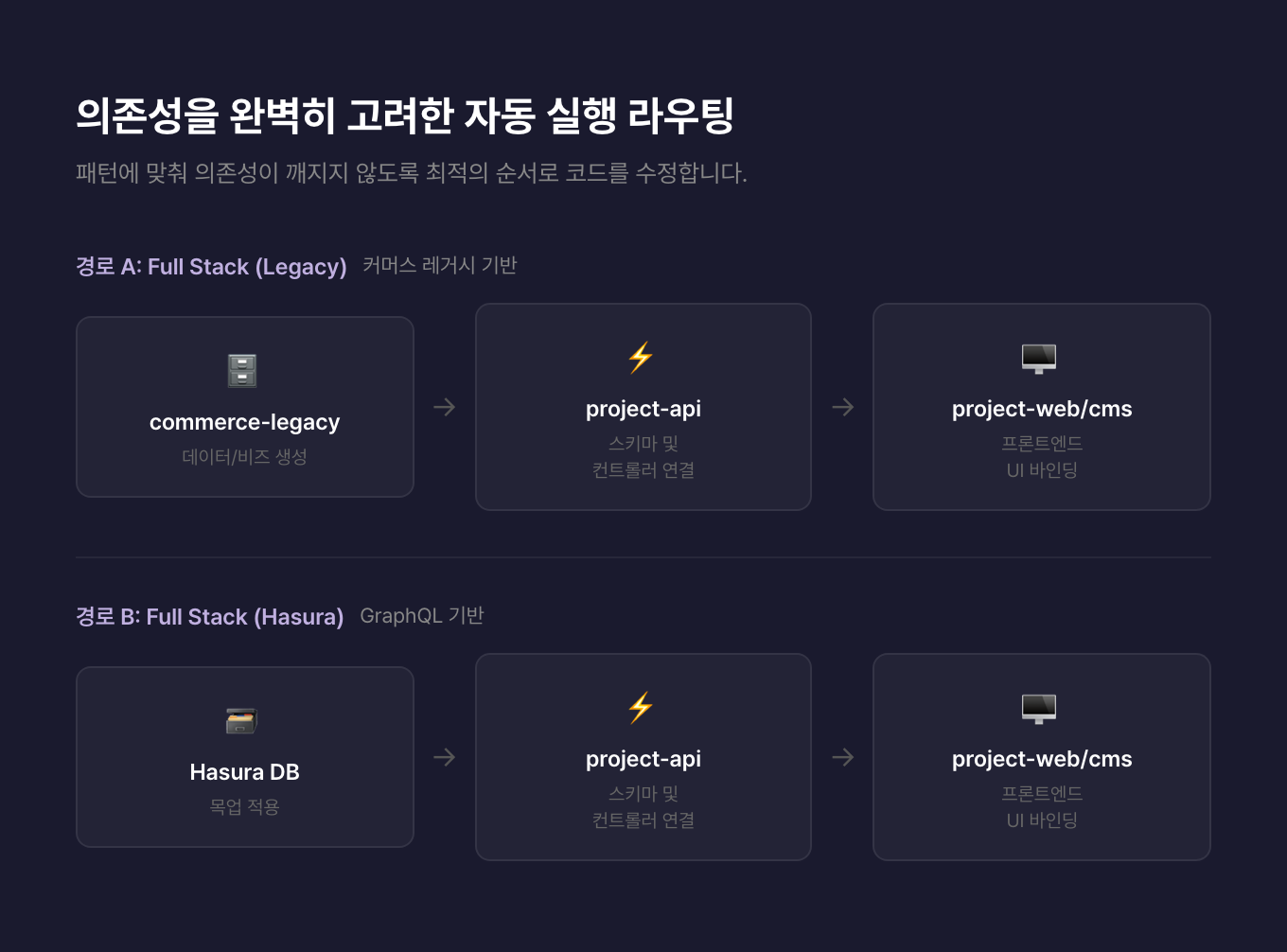Viewport: 1287px width, 952px height.
Task: Click the monitor icon in Route A
Action: 1039,358
